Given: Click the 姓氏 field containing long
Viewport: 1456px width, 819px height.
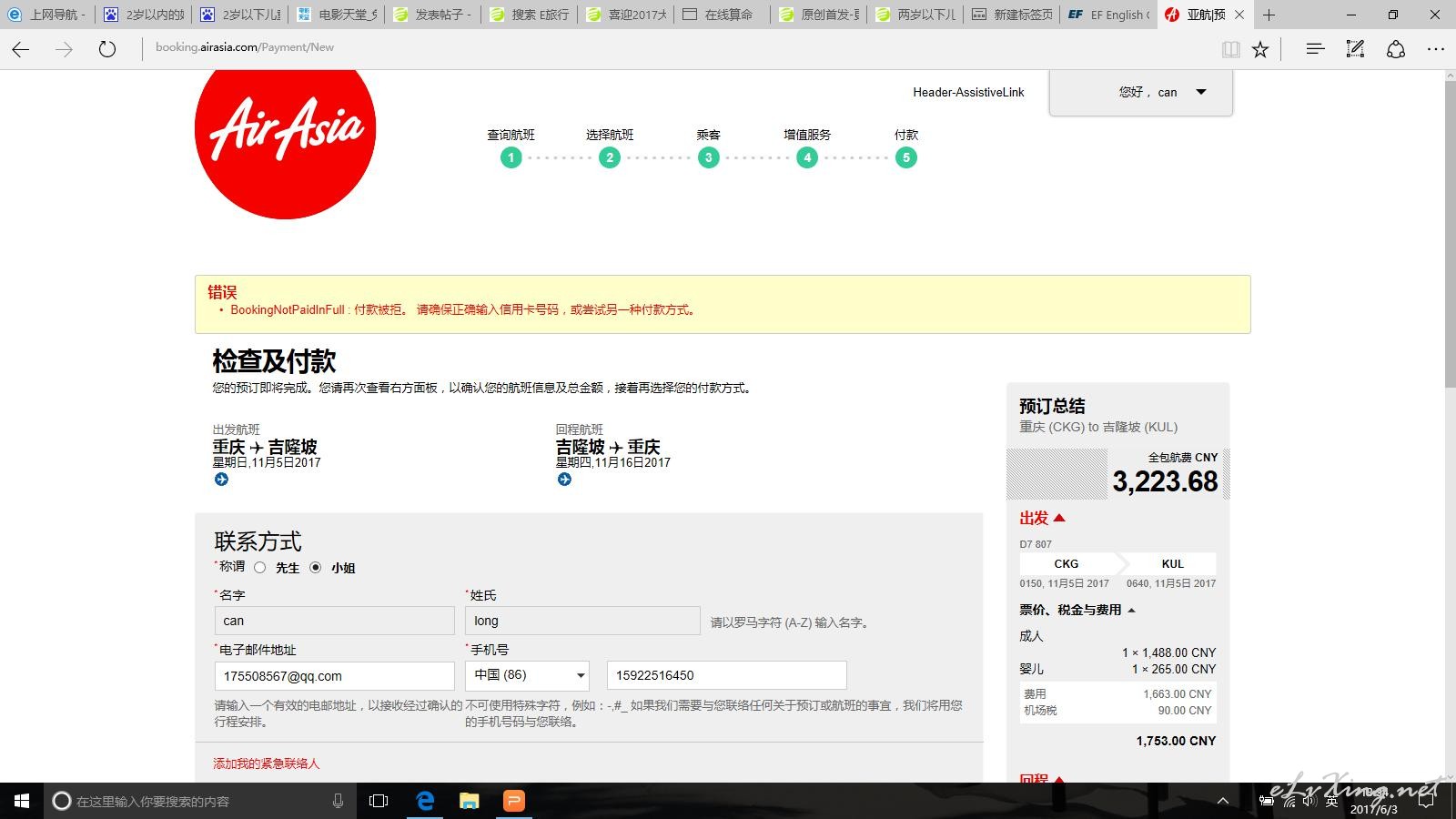Looking at the screenshot, I should point(582,621).
